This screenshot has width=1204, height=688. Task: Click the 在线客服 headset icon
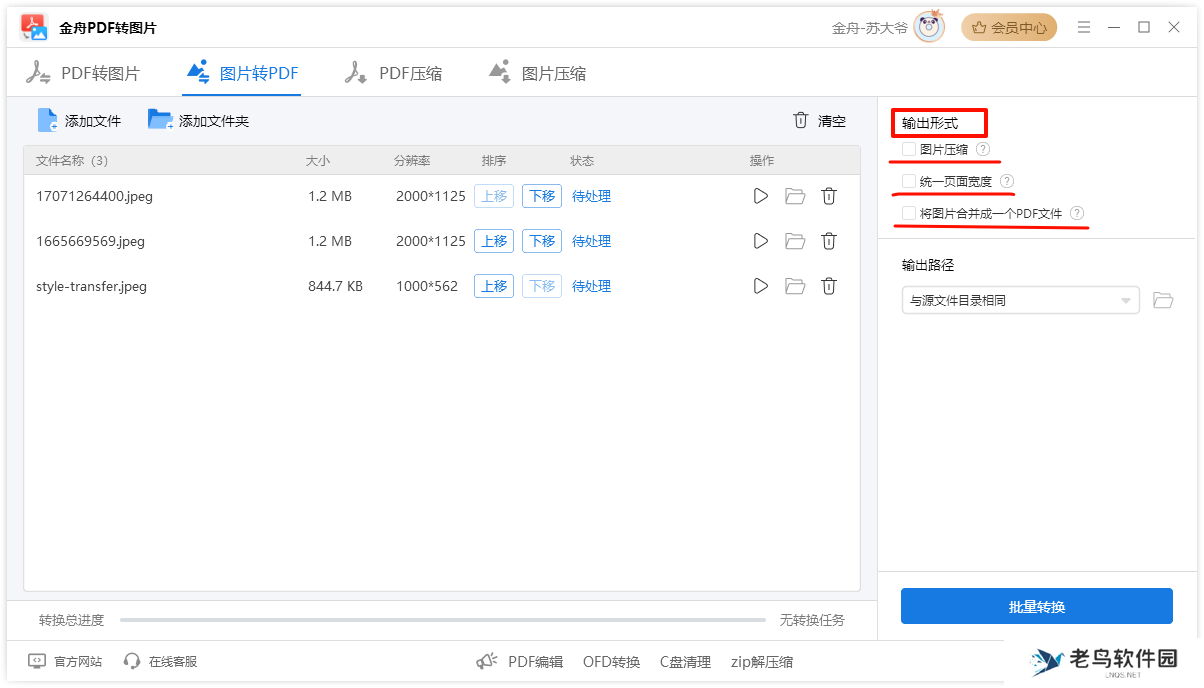tap(132, 661)
